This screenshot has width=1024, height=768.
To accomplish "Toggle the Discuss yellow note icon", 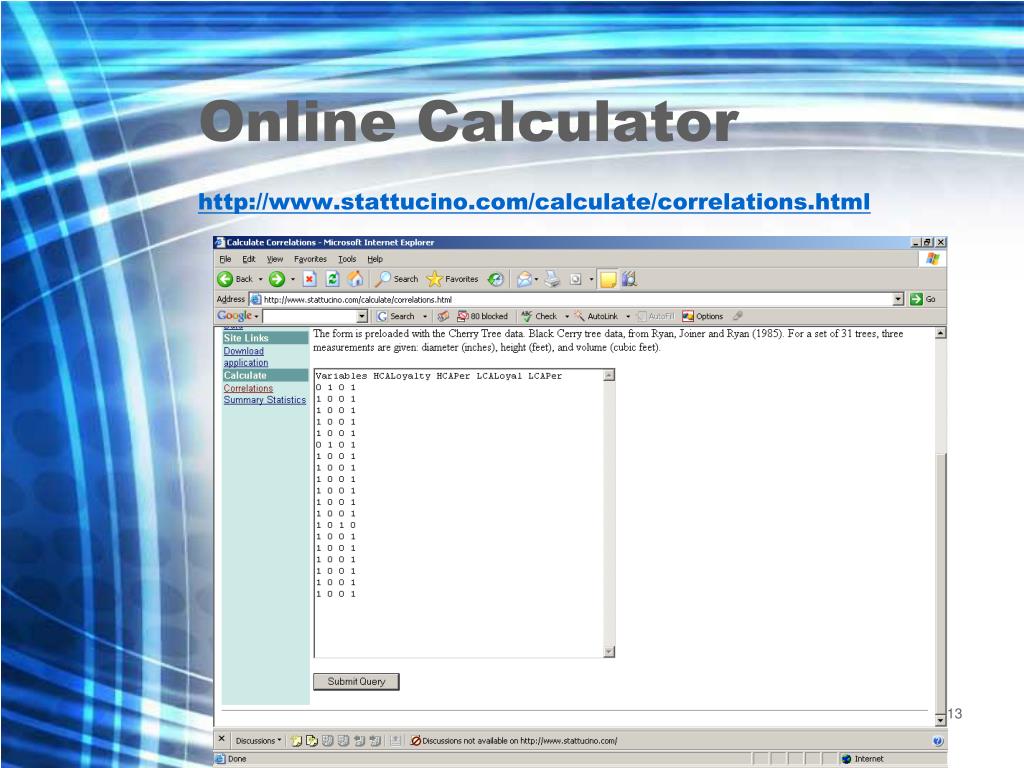I will tap(608, 280).
